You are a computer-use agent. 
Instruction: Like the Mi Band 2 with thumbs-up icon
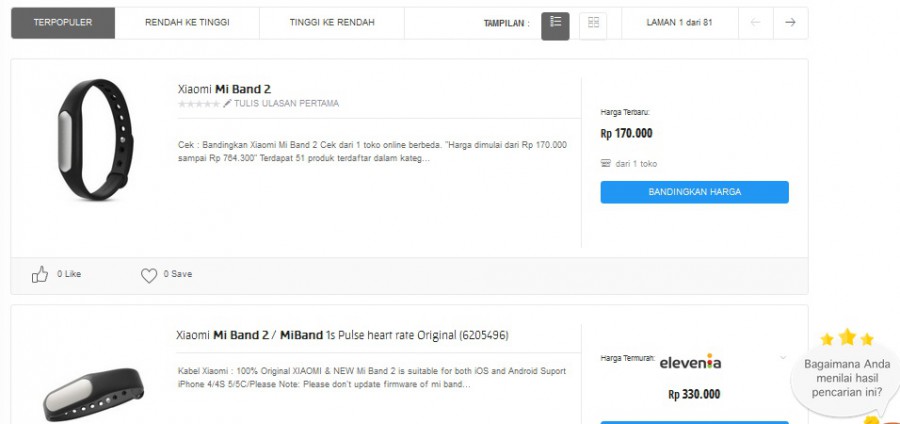click(40, 274)
